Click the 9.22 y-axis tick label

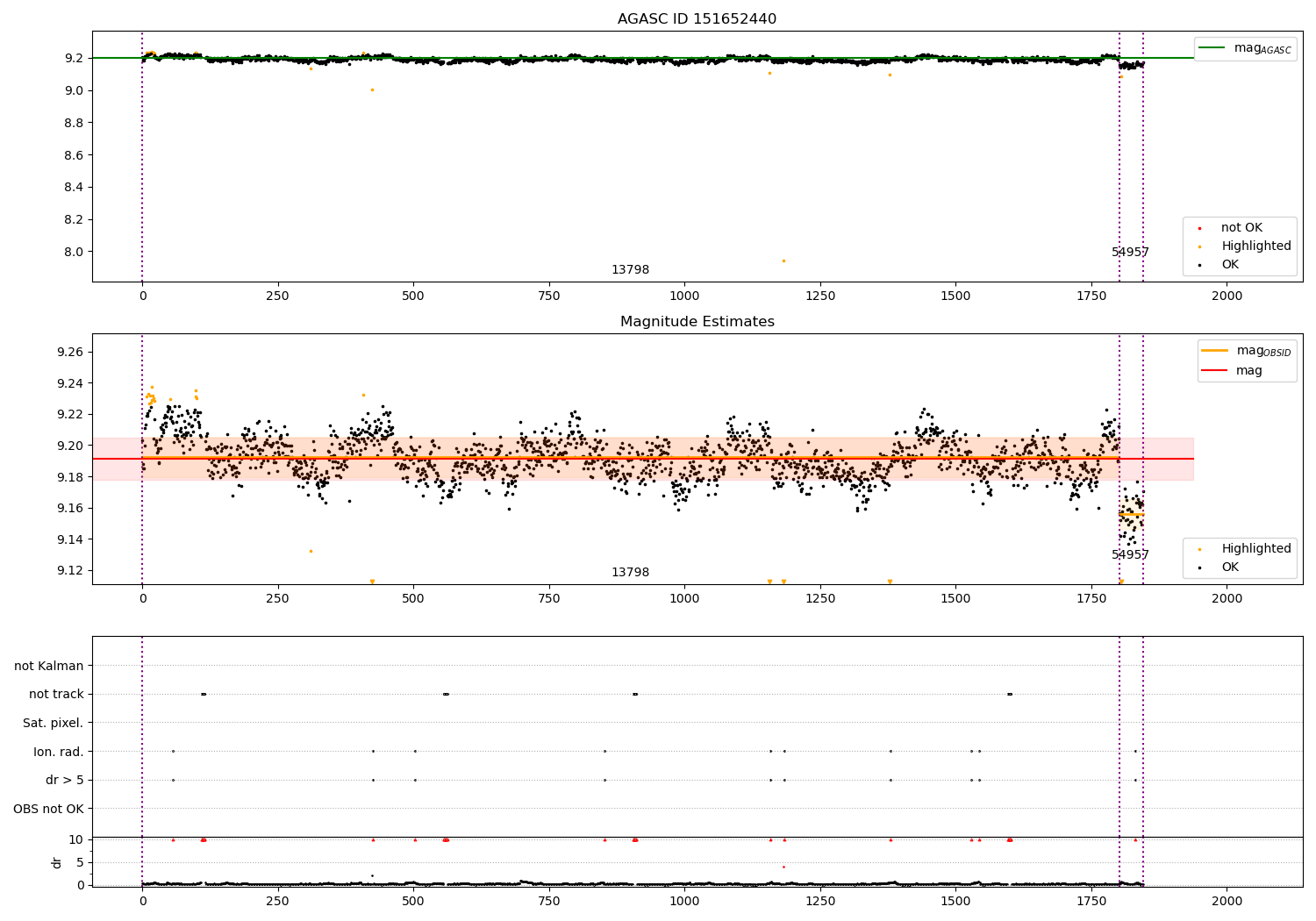[70, 414]
